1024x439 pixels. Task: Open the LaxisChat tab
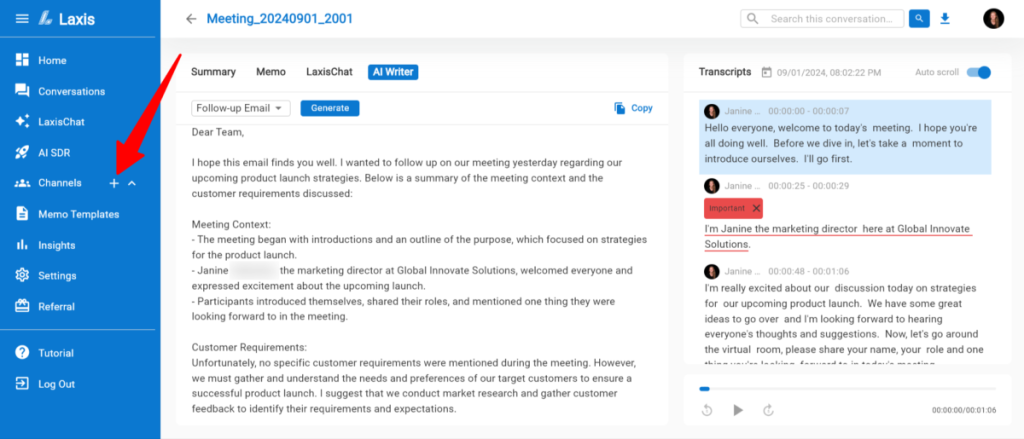pos(327,72)
